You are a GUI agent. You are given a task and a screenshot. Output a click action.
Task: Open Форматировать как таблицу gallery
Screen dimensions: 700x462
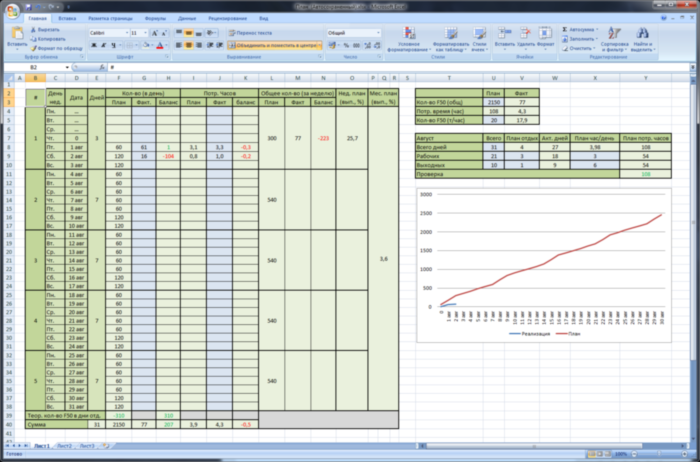click(x=451, y=39)
